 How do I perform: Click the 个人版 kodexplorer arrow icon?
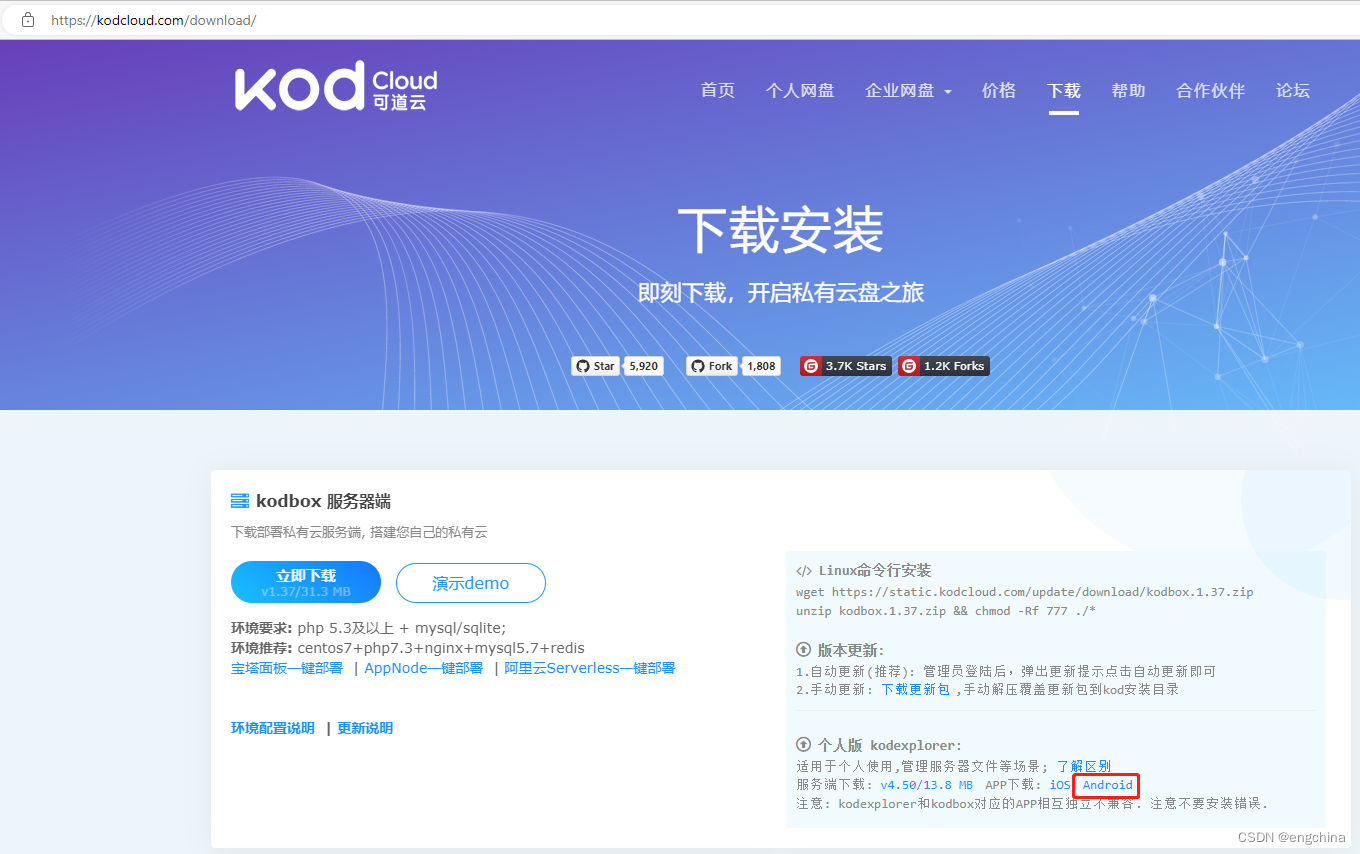pos(803,745)
